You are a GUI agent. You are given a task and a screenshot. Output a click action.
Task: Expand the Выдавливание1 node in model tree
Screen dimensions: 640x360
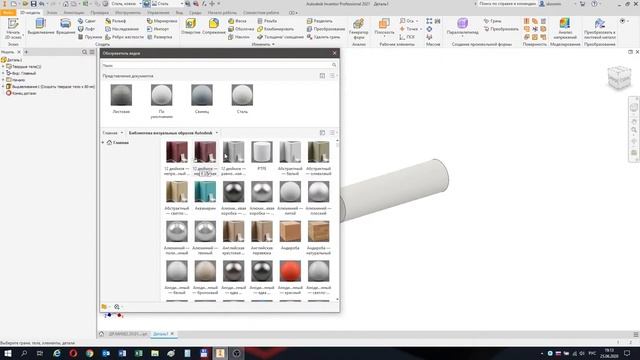pos(3,87)
